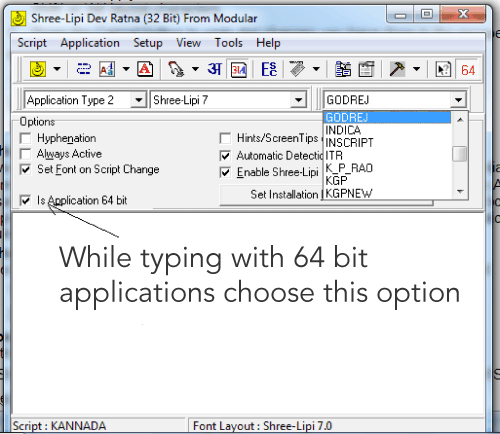Click the keyboard list scrollbar thumb
Viewport: 500px width, 434px height.
point(460,154)
